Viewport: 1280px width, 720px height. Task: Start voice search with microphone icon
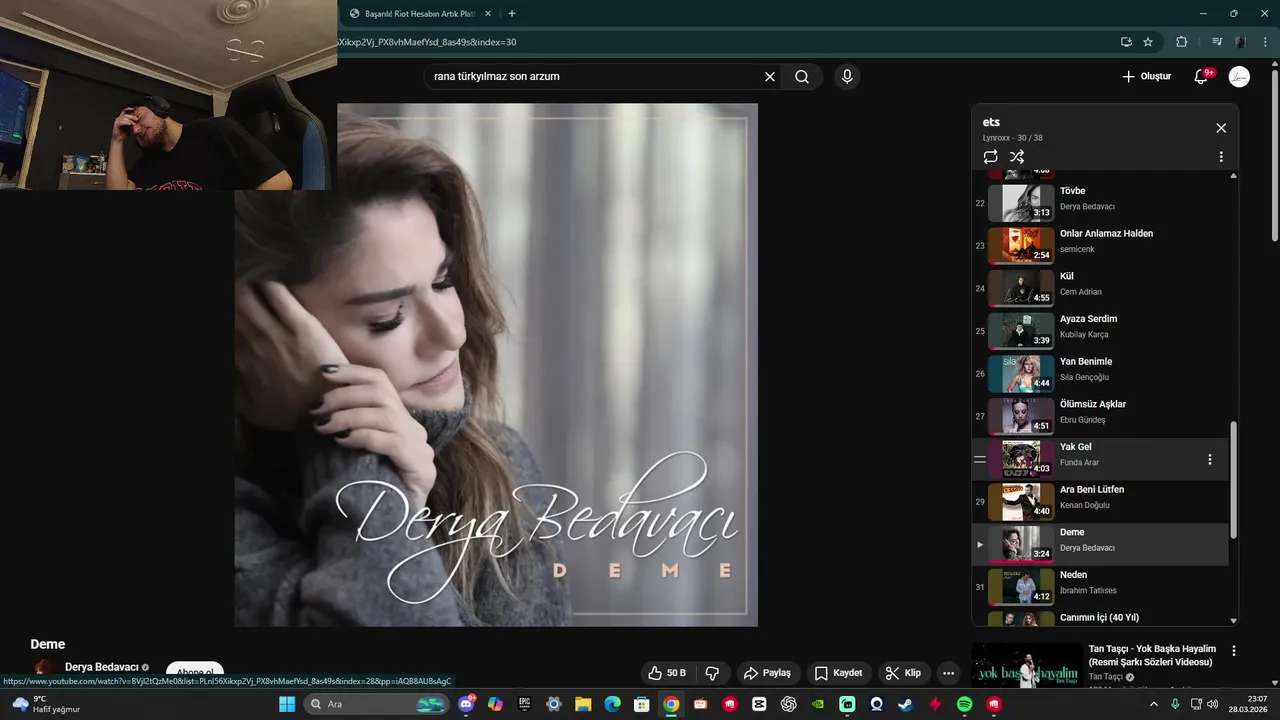(847, 77)
